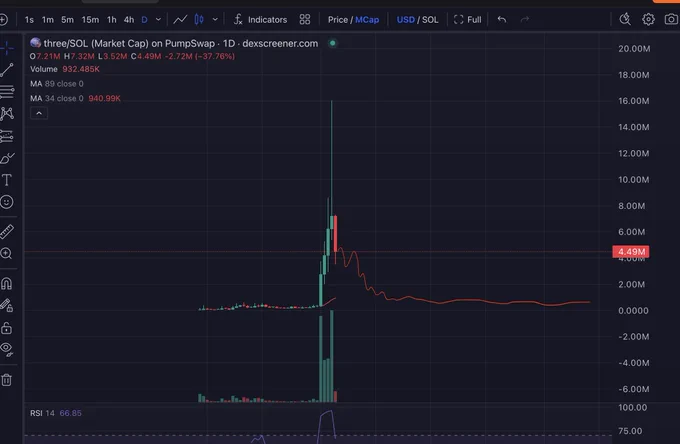Image resolution: width=680 pixels, height=444 pixels.
Task: Toggle magnet mode
Action: tap(7, 283)
